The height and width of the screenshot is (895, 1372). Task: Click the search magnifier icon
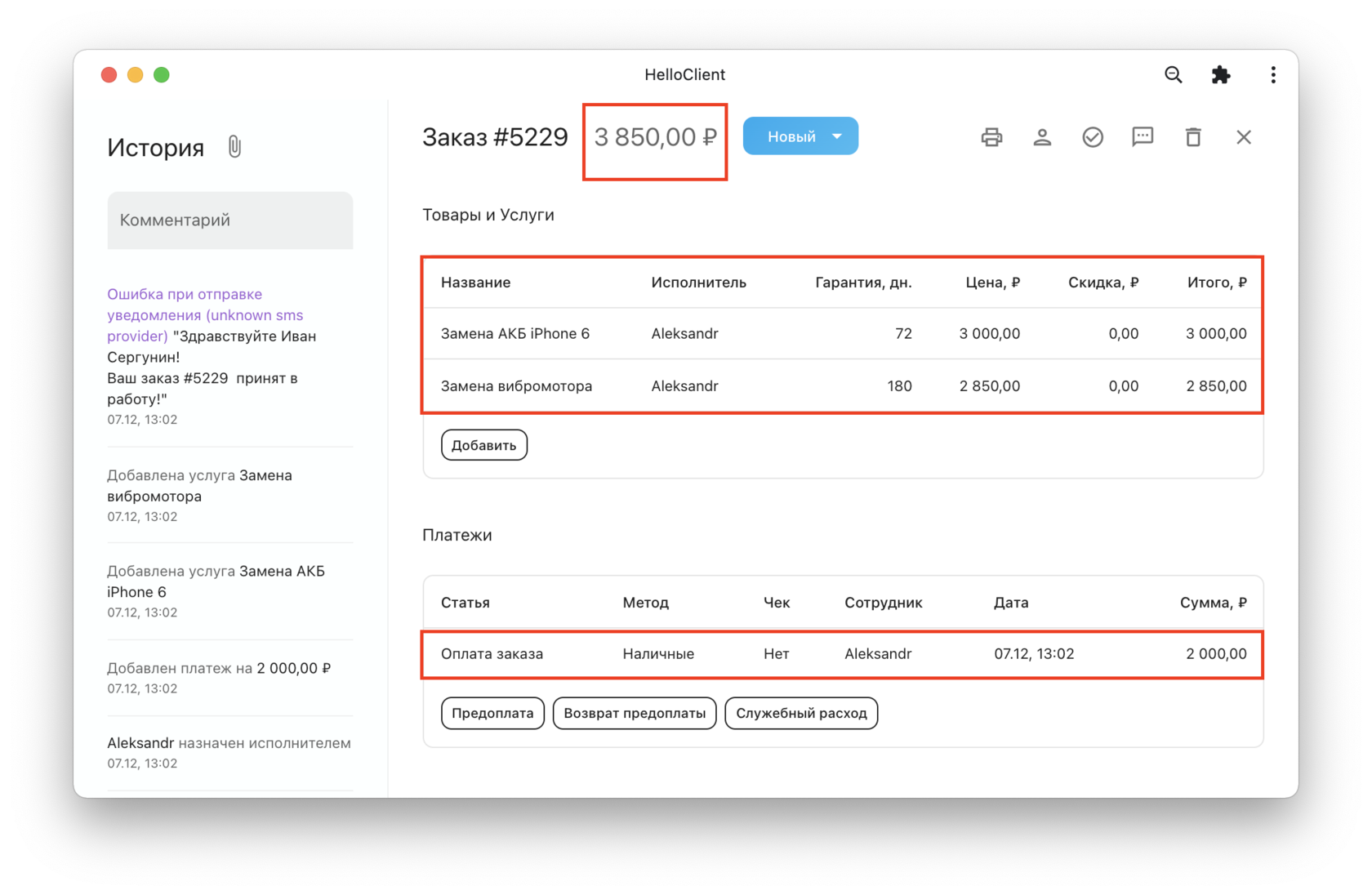pos(1173,75)
